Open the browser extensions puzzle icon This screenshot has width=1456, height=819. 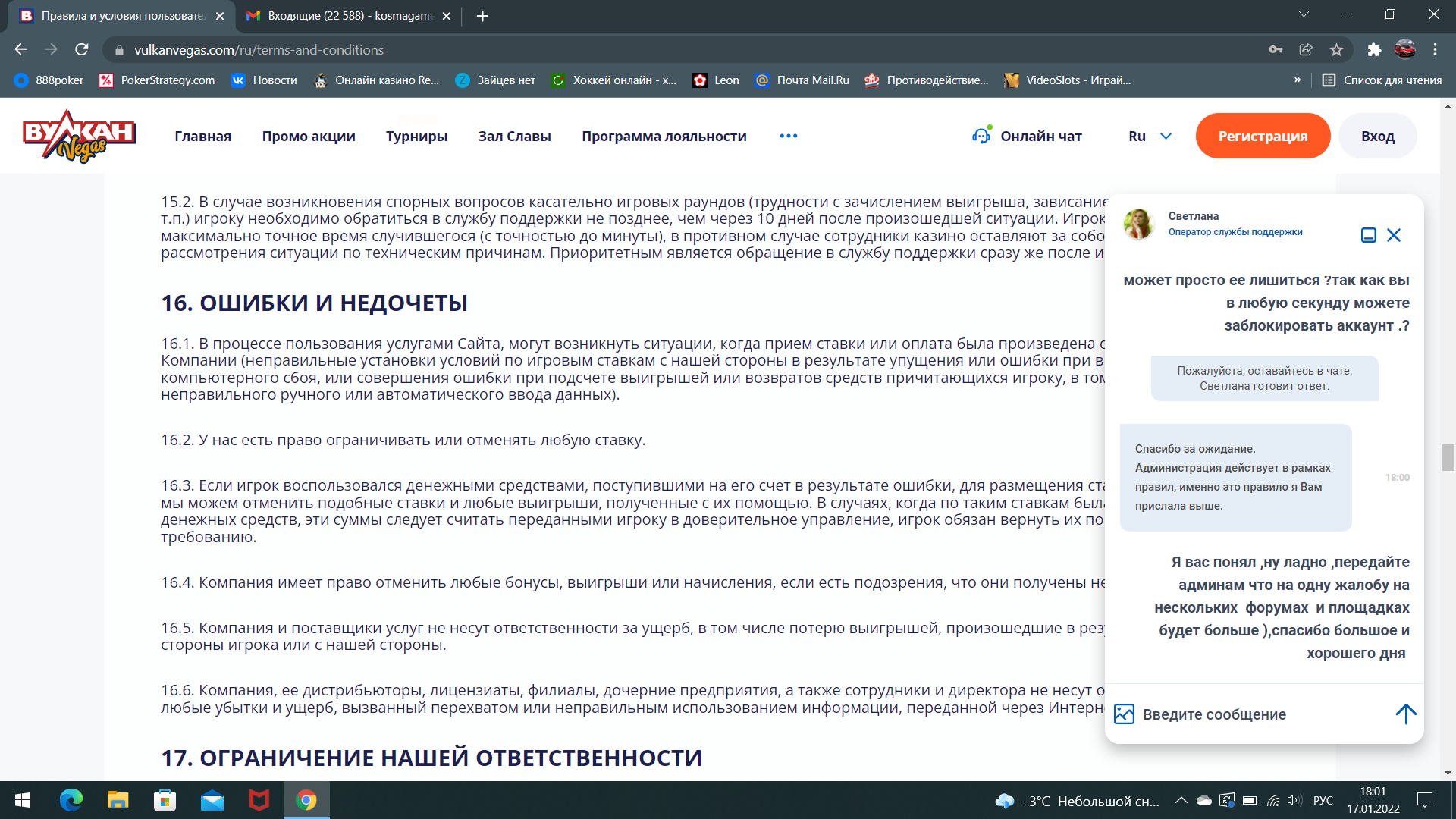1374,50
